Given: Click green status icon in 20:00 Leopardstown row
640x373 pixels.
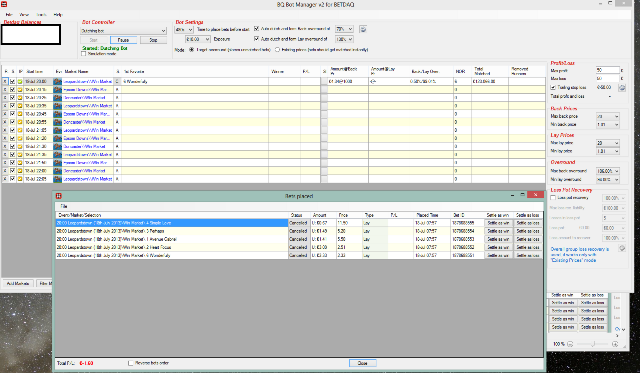Looking at the screenshot, I should coord(20,81).
